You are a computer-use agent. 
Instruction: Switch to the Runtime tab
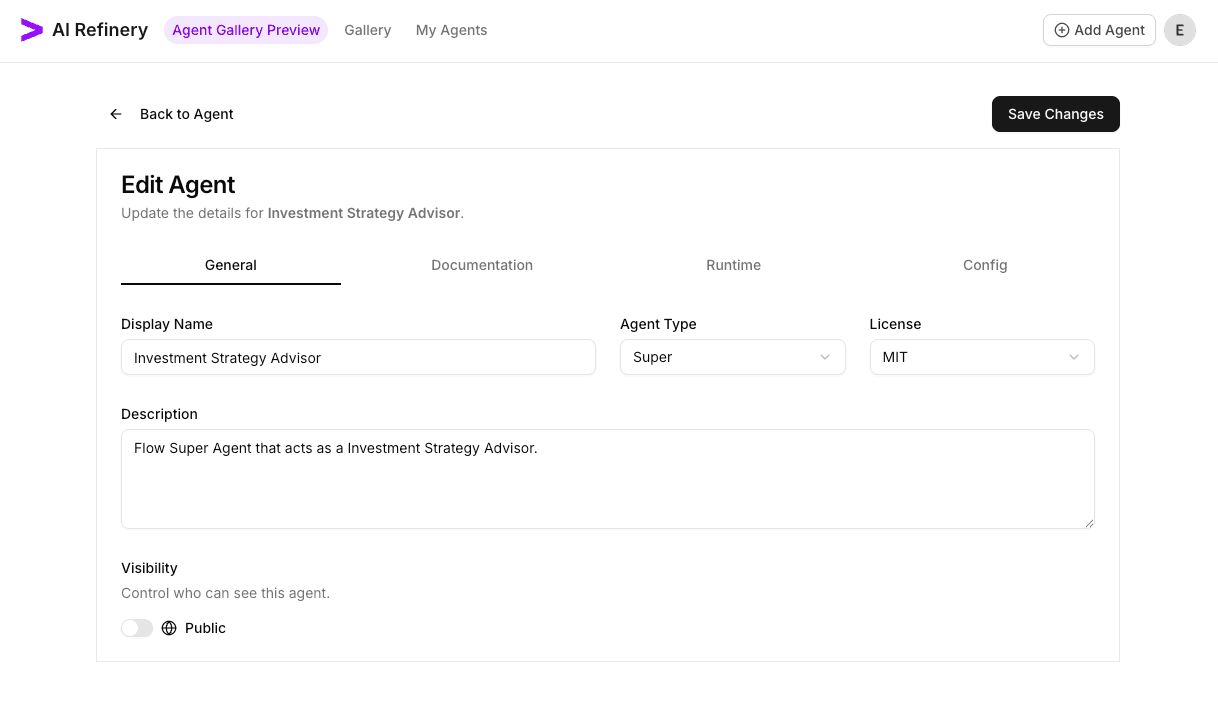(x=733, y=265)
